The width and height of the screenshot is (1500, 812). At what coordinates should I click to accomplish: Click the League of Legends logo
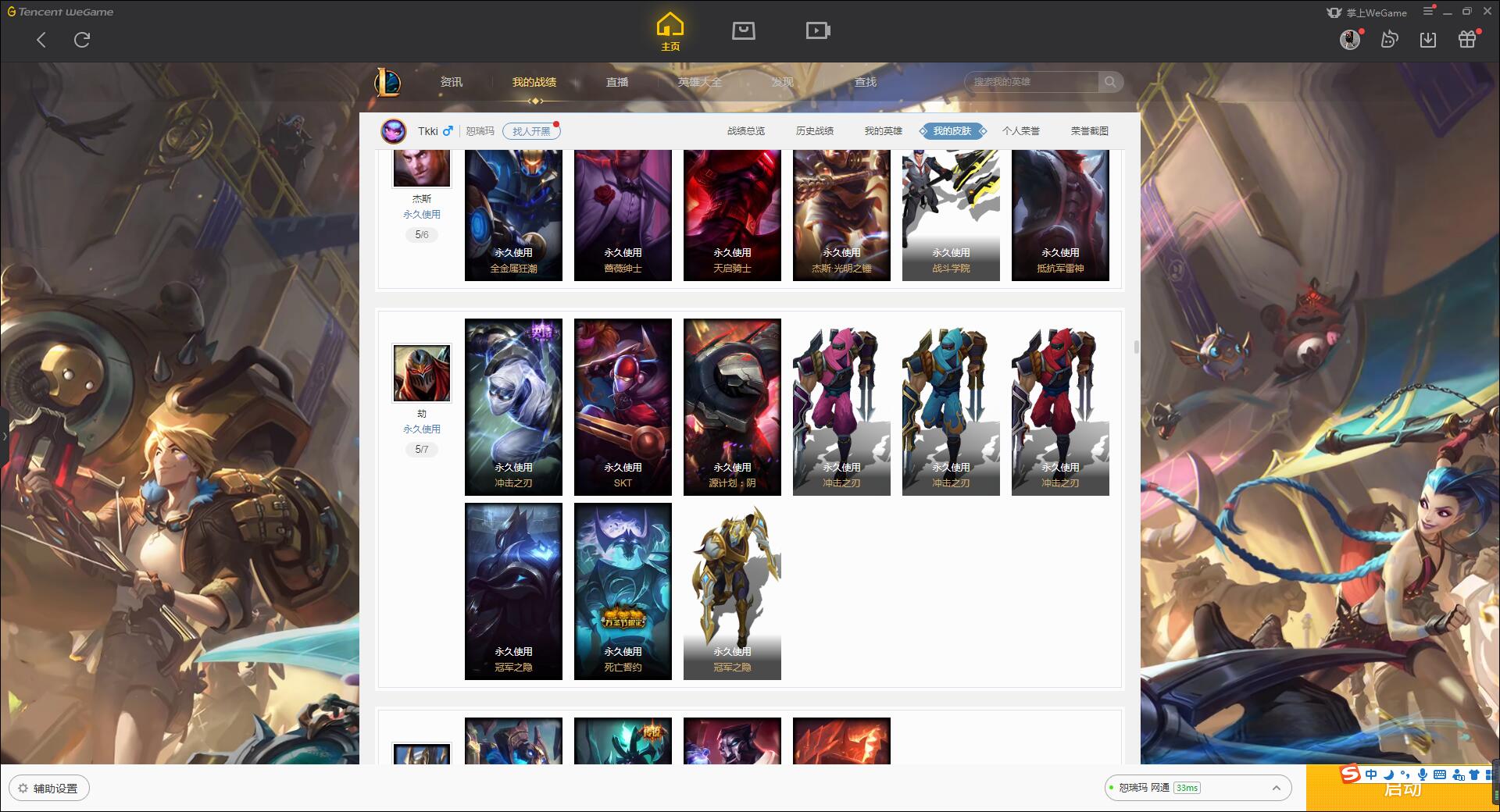(x=387, y=81)
